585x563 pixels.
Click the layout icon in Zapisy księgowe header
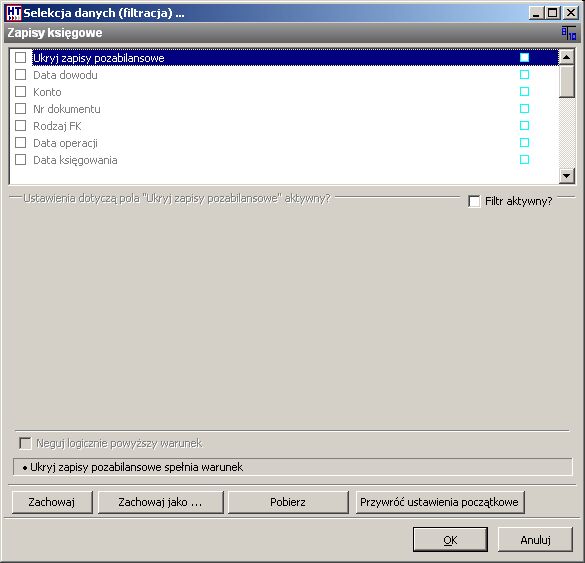(569, 33)
